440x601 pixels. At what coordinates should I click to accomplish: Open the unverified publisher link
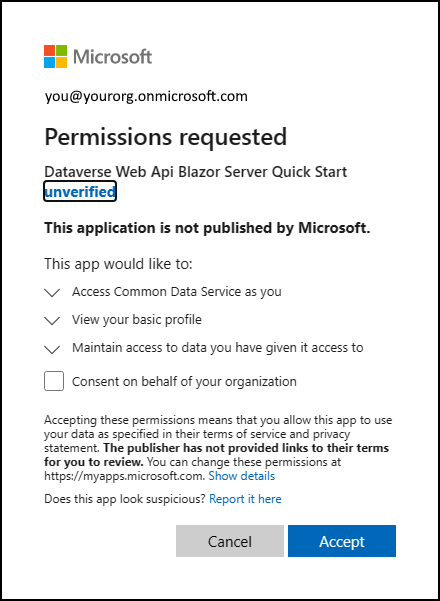pyautogui.click(x=80, y=191)
